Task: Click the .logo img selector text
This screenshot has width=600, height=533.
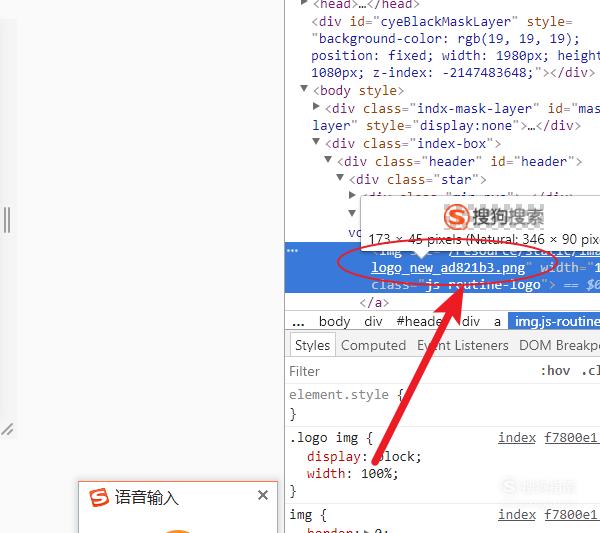Action: click(x=324, y=437)
